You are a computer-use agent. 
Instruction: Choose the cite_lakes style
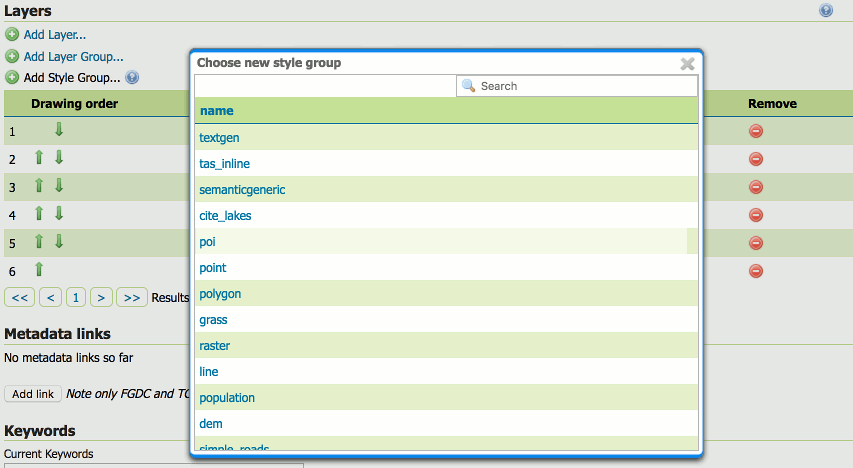click(x=225, y=216)
